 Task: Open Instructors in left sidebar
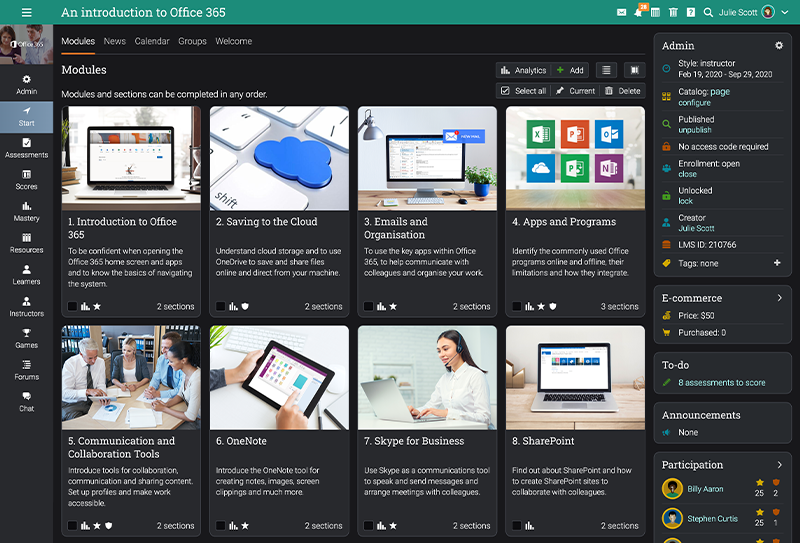click(x=27, y=307)
